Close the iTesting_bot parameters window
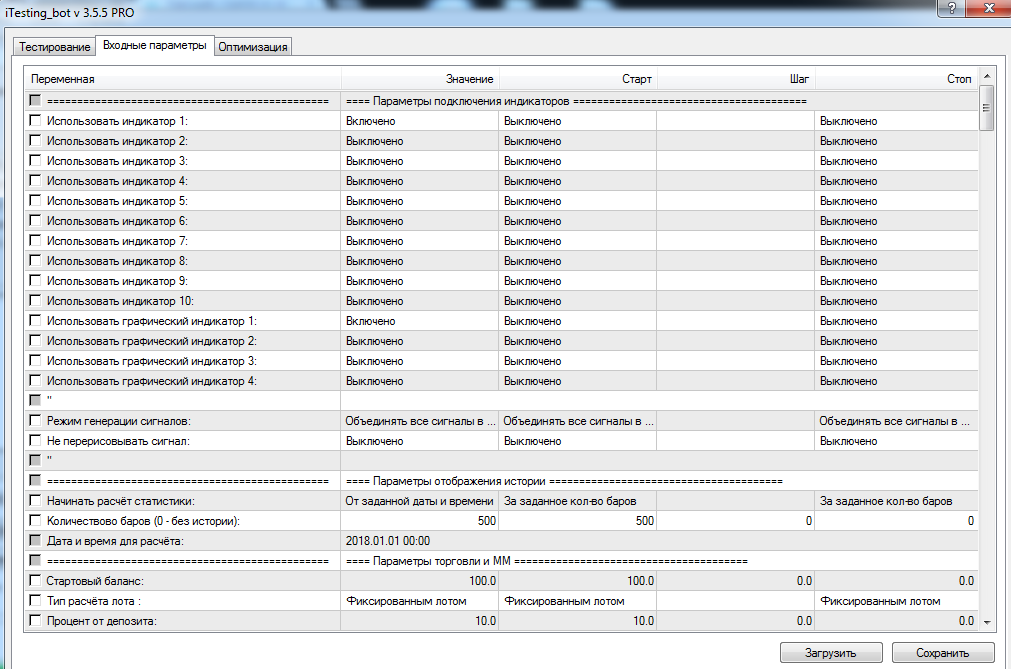Viewport: 1011px width, 669px height. coord(985,8)
